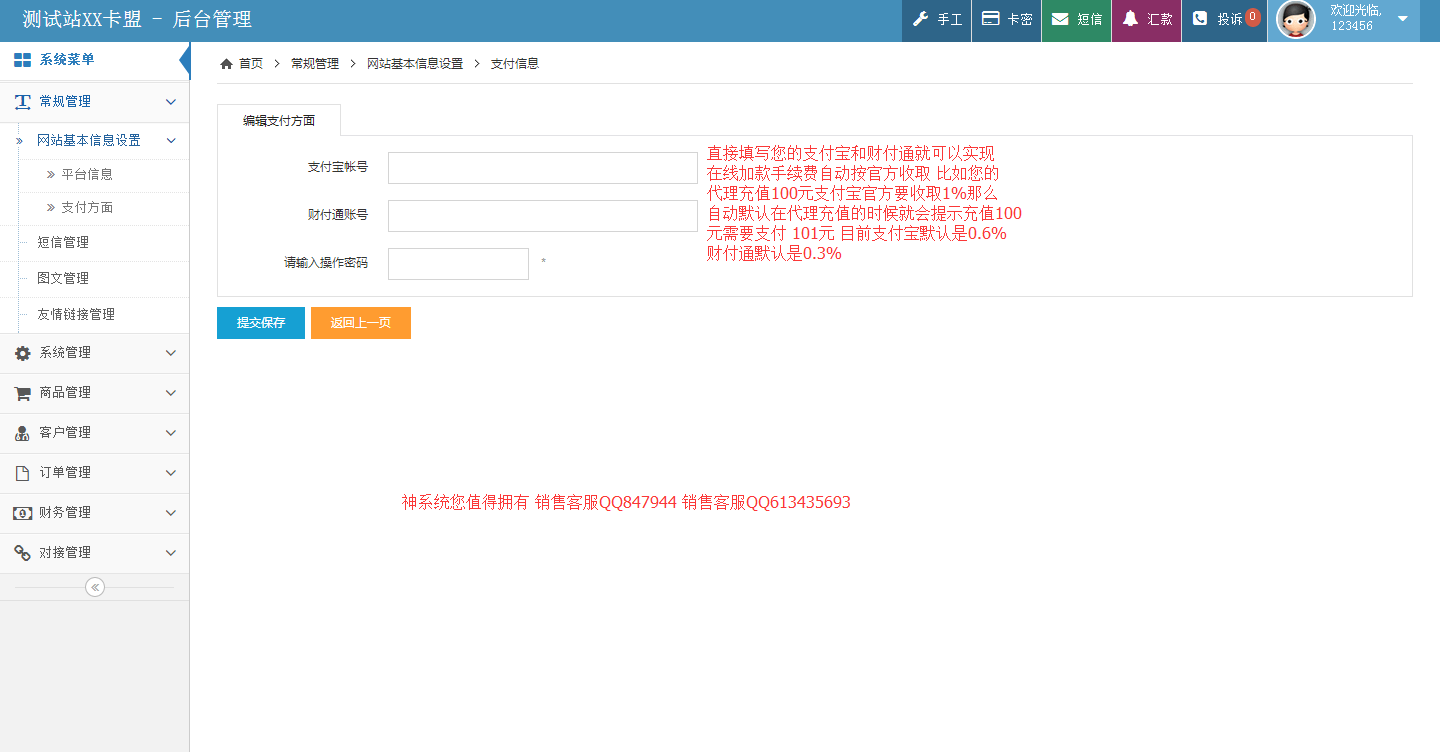Click the user avatar in the top-right corner
Image resolution: width=1440 pixels, height=752 pixels.
pyautogui.click(x=1295, y=19)
